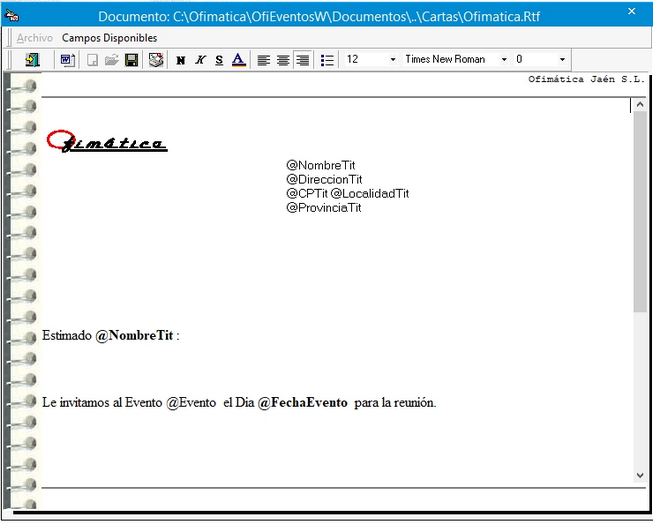653x525 pixels.
Task: Click the print icon in toolbar
Action: [156, 60]
